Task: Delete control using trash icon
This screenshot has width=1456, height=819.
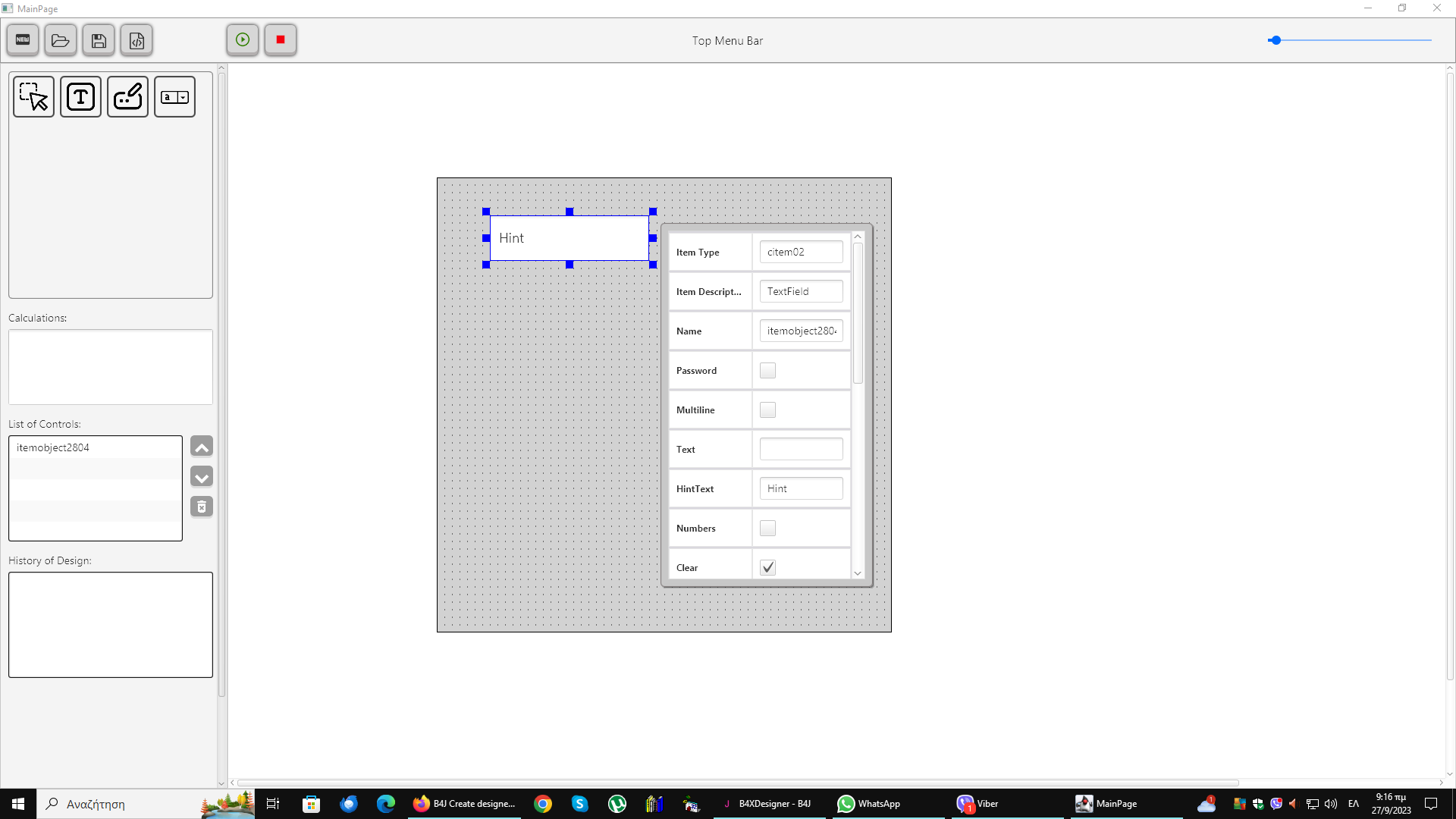Action: [x=202, y=507]
